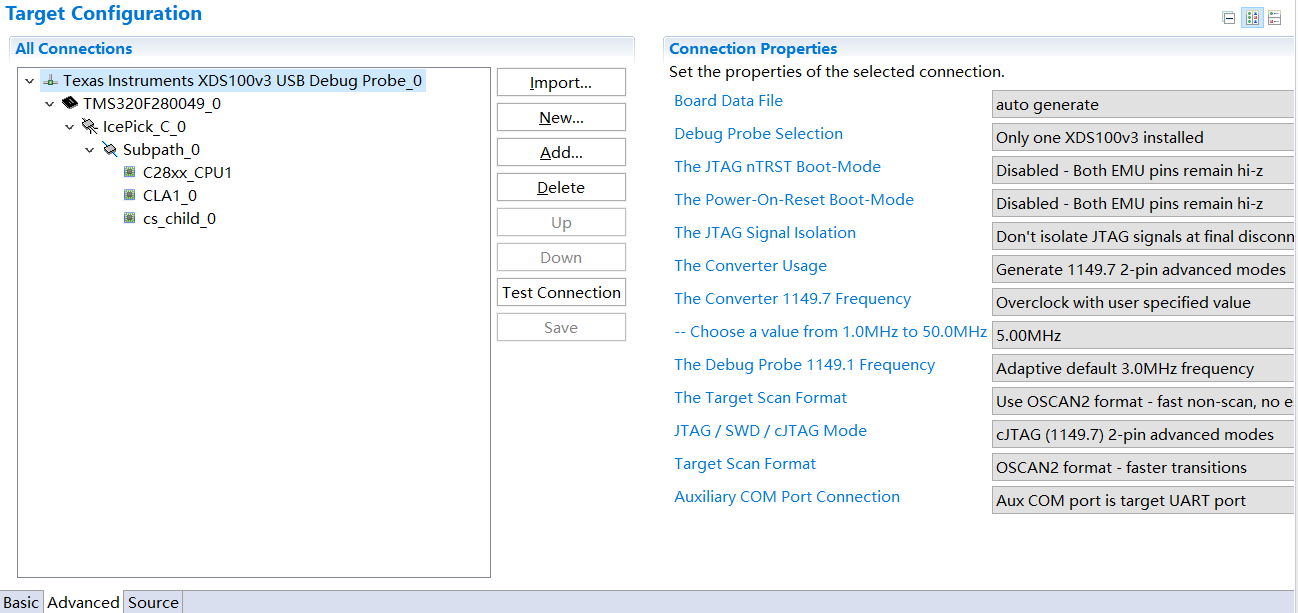
Task: Click the IcePick_C_0 router icon
Action: click(90, 127)
